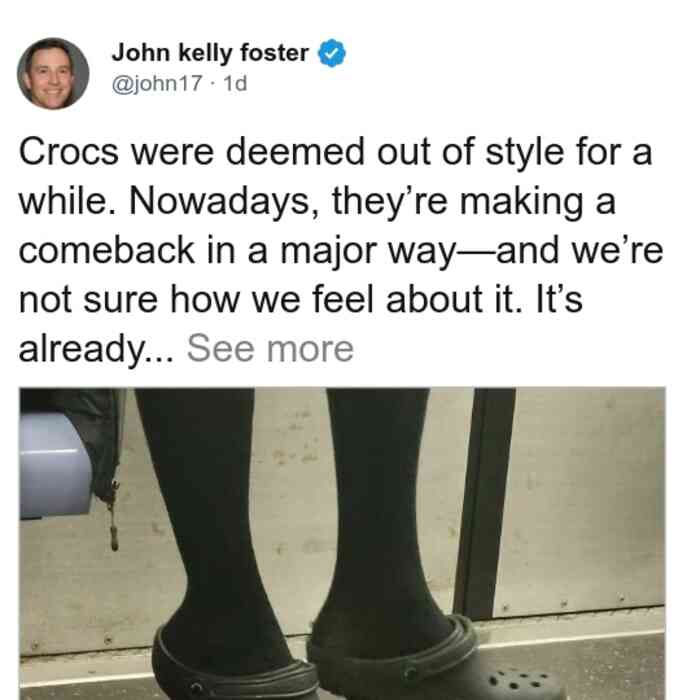Open the 1d post timestamp
700x700 pixels.
[x=235, y=83]
